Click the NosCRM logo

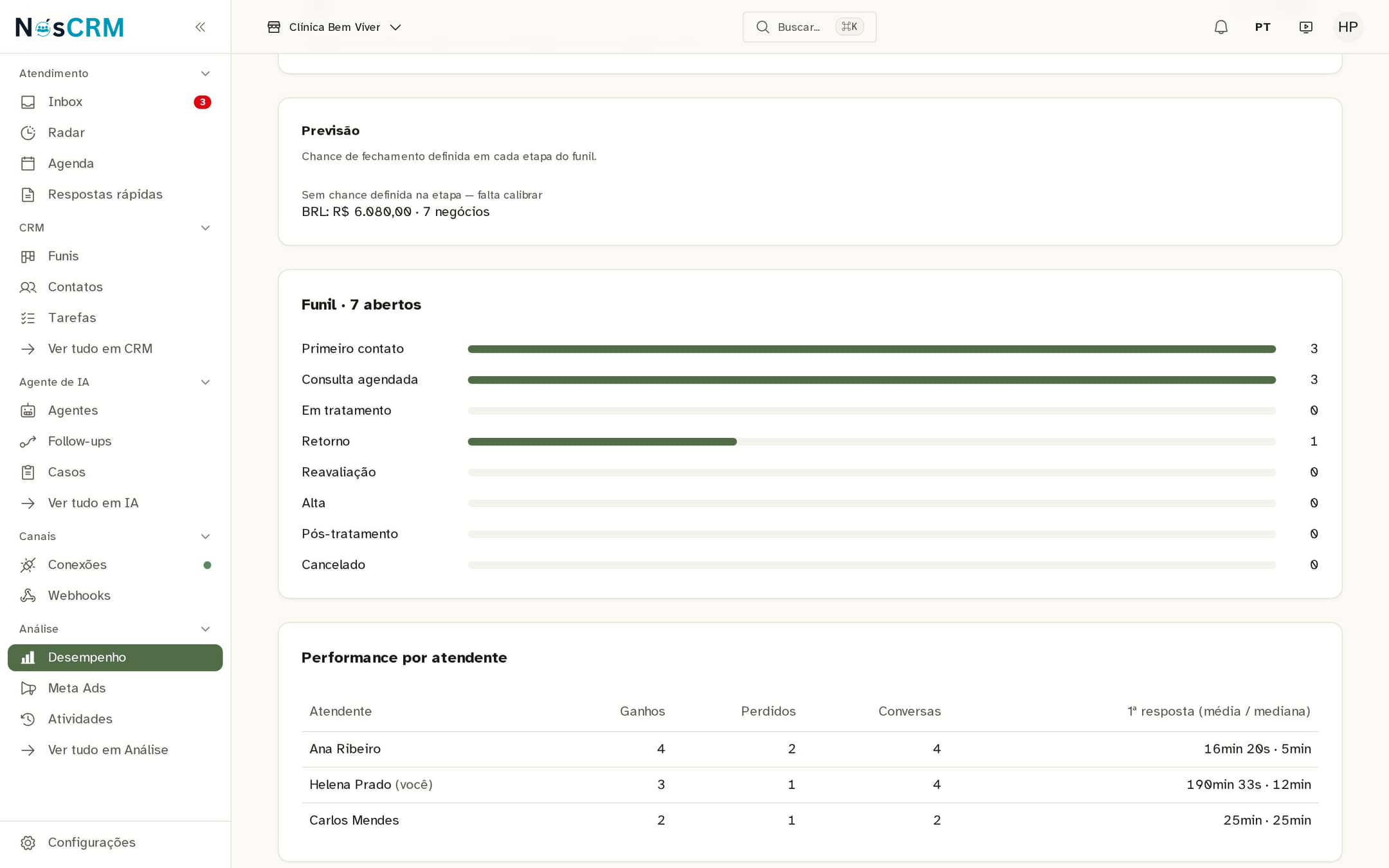click(69, 27)
